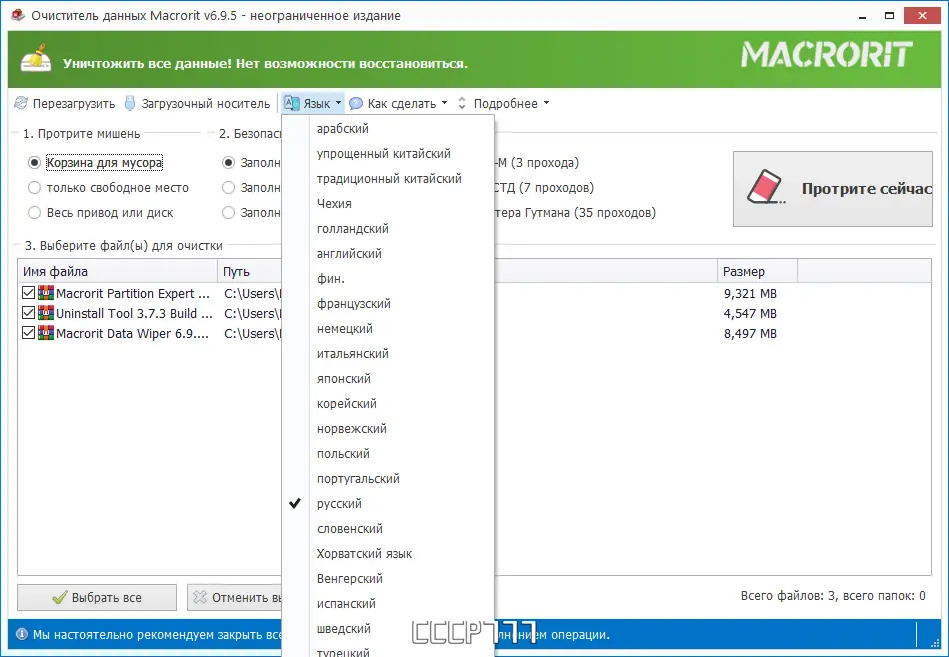Select the checked русский language entry
Screen dimensions: 949x657
(388, 503)
